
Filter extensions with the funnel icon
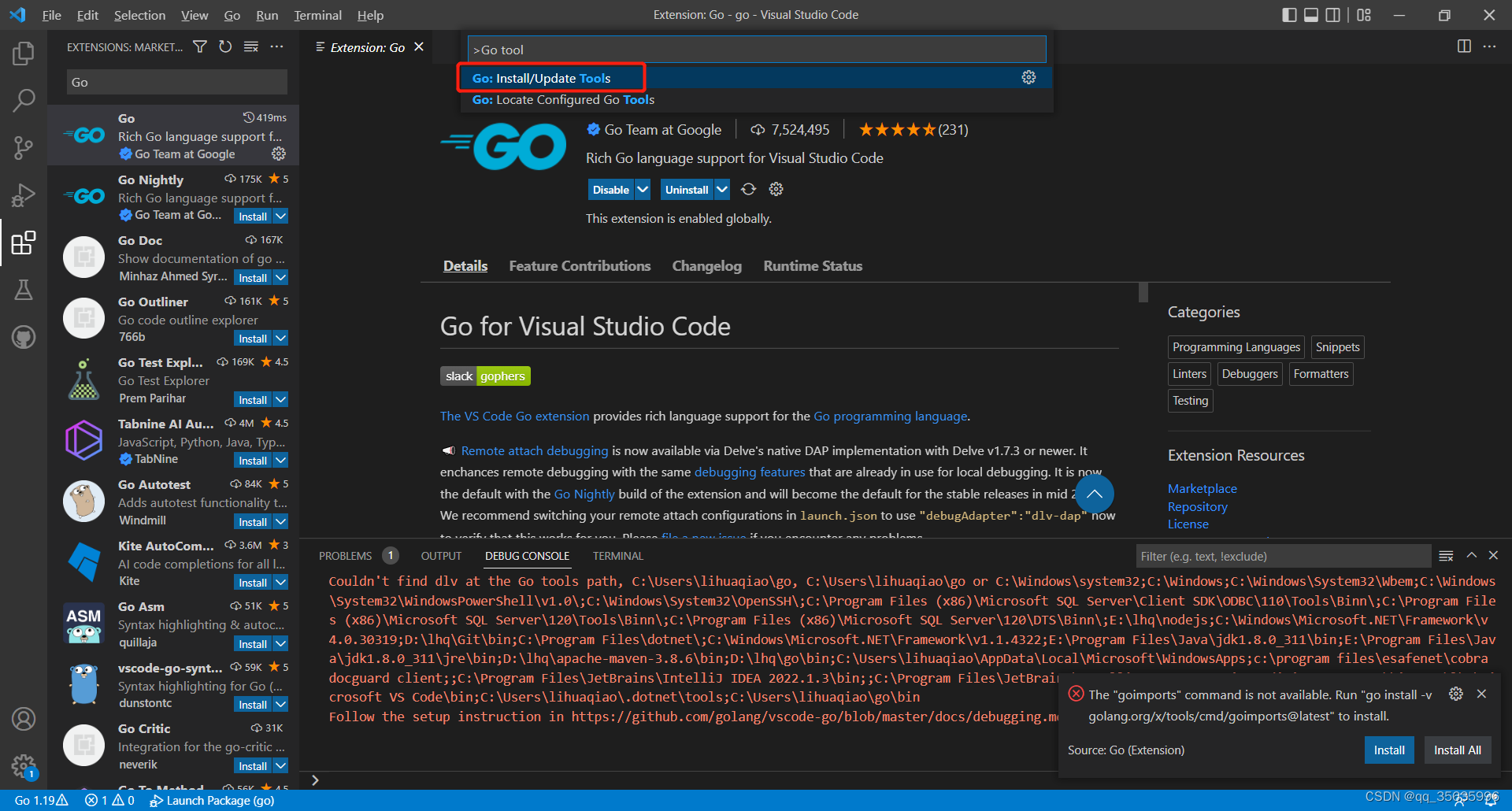coord(200,47)
